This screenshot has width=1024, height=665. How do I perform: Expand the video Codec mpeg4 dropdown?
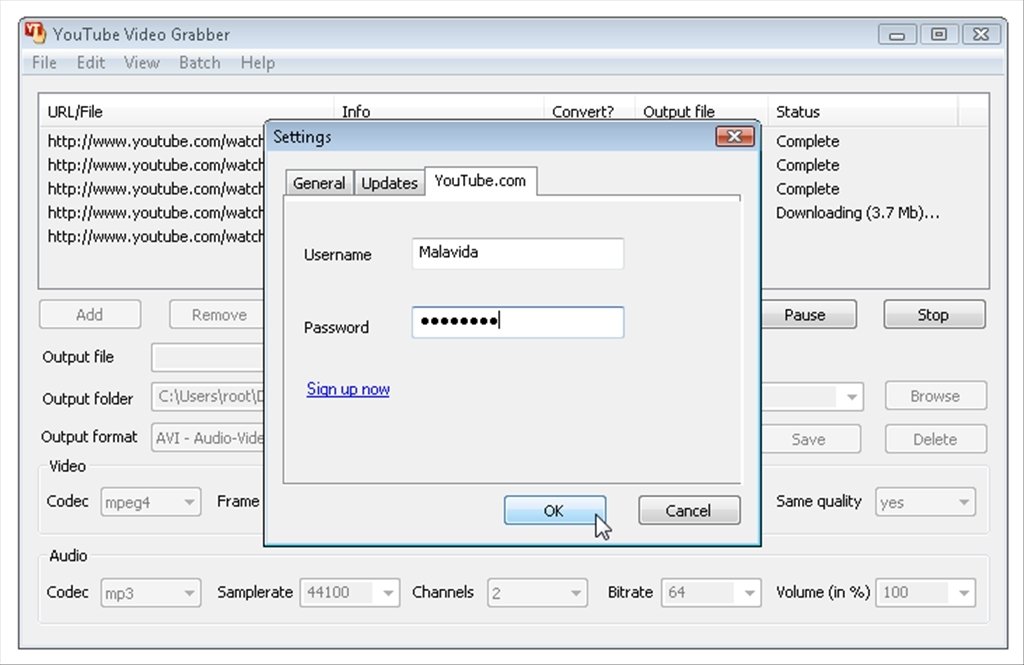(x=150, y=502)
